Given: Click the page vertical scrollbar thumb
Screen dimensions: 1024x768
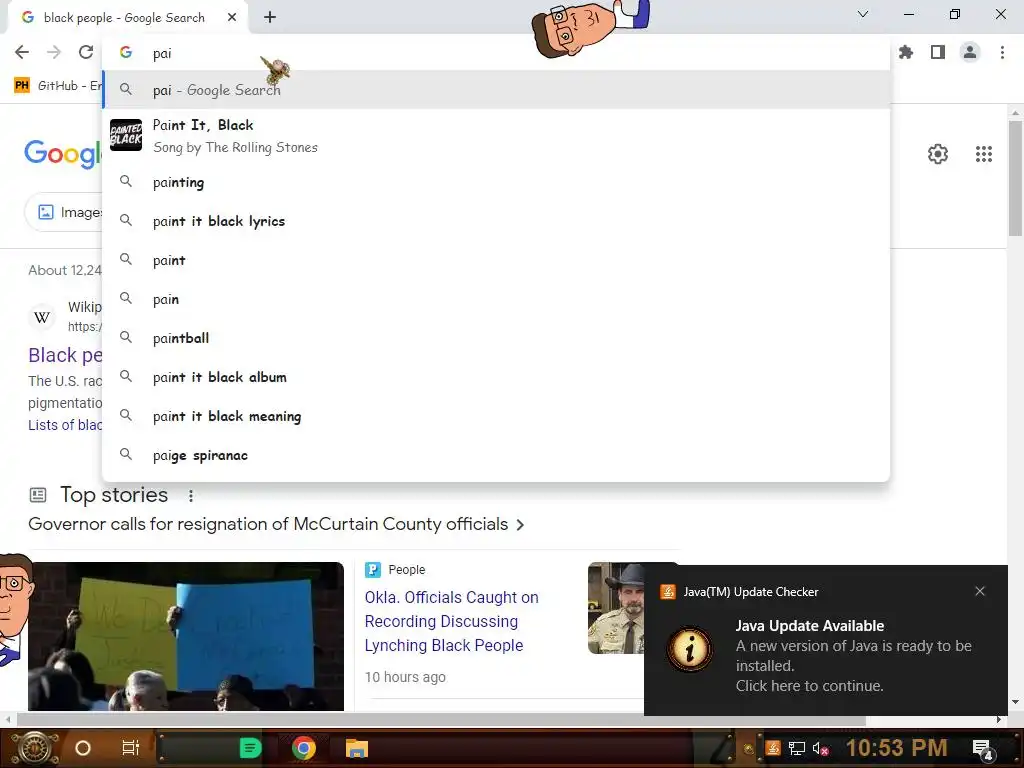Looking at the screenshot, I should point(1015,178).
